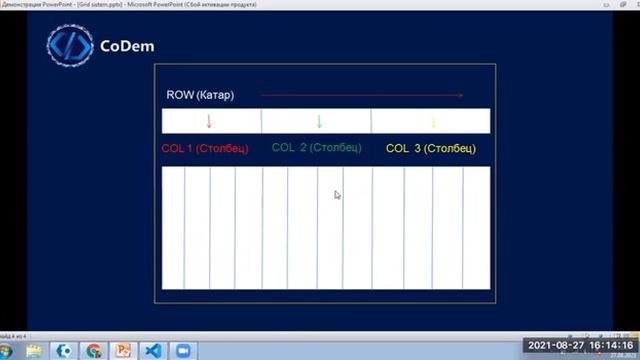The image size is (640, 360).
Task: Click the 'COL 3 (Столбец)' yellow label
Action: click(x=431, y=148)
